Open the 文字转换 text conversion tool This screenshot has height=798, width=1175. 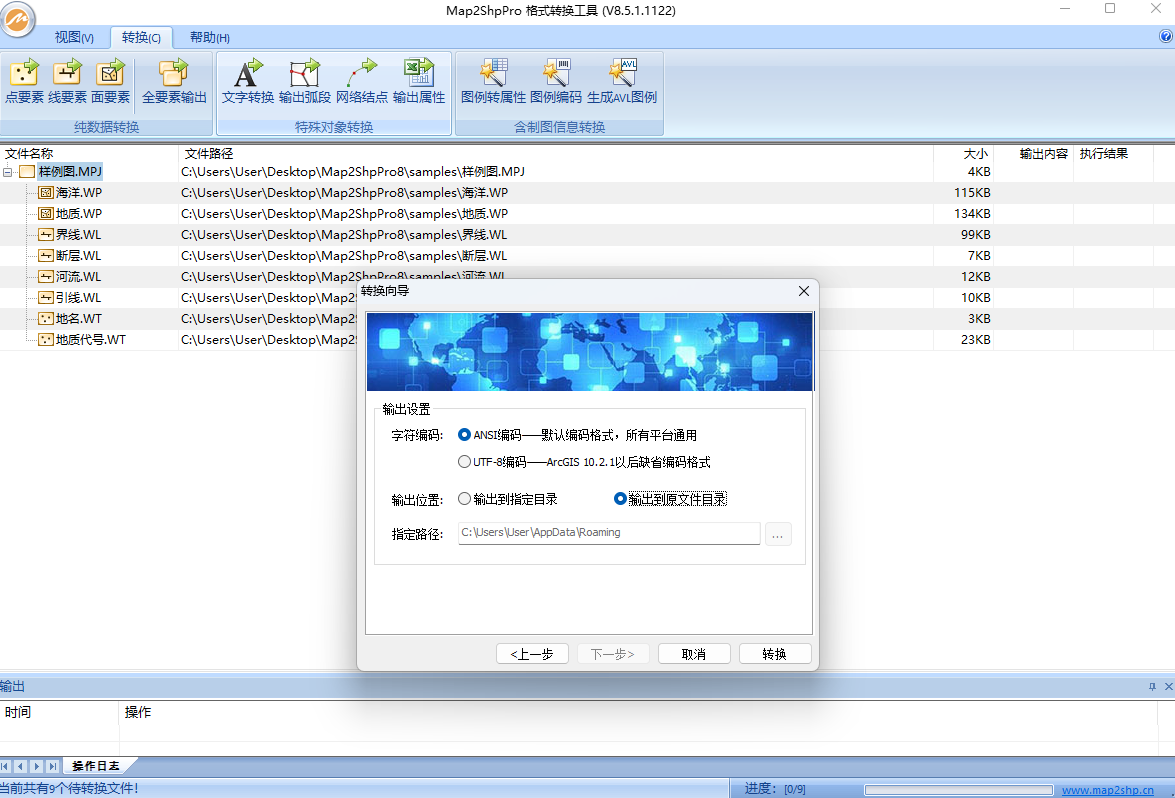click(x=247, y=82)
